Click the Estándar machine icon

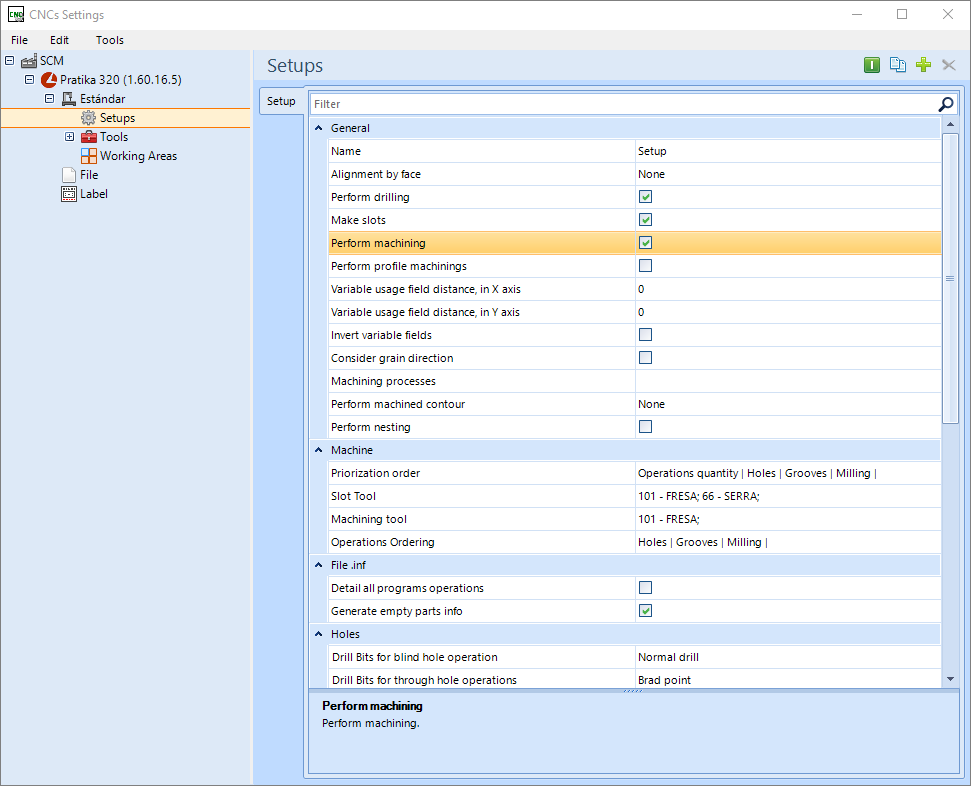69,99
